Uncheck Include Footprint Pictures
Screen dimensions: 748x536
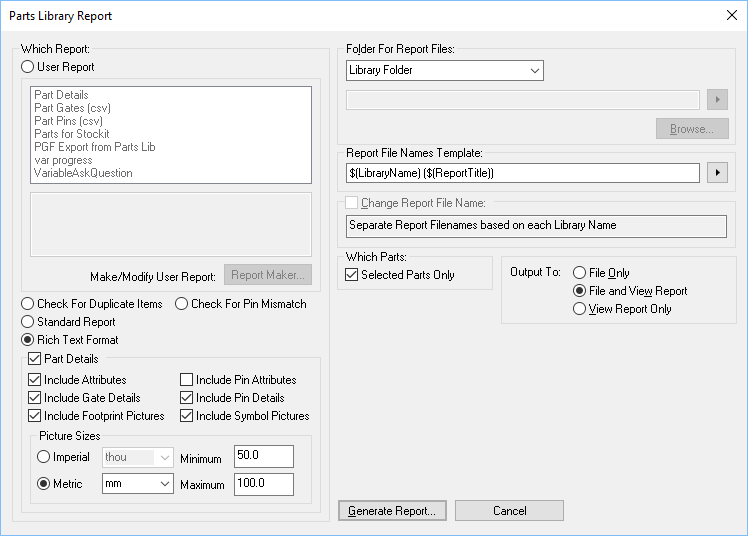click(35, 416)
